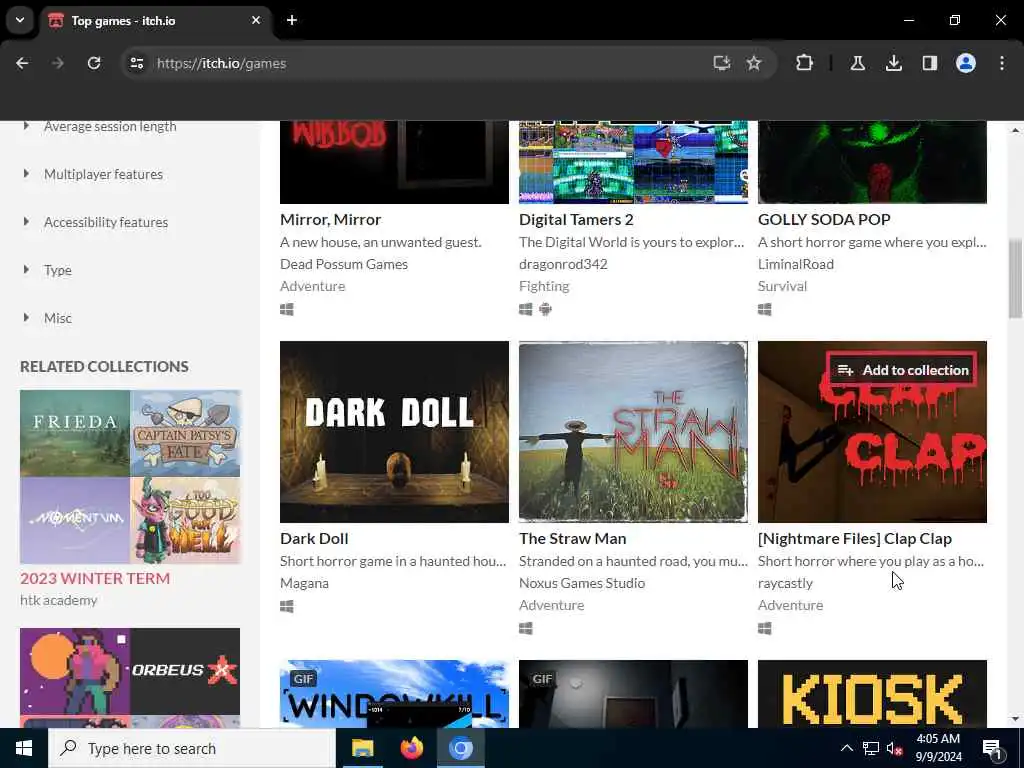Screen dimensions: 1024x768
Task: Open the raycastly developer link
Action: point(786,583)
